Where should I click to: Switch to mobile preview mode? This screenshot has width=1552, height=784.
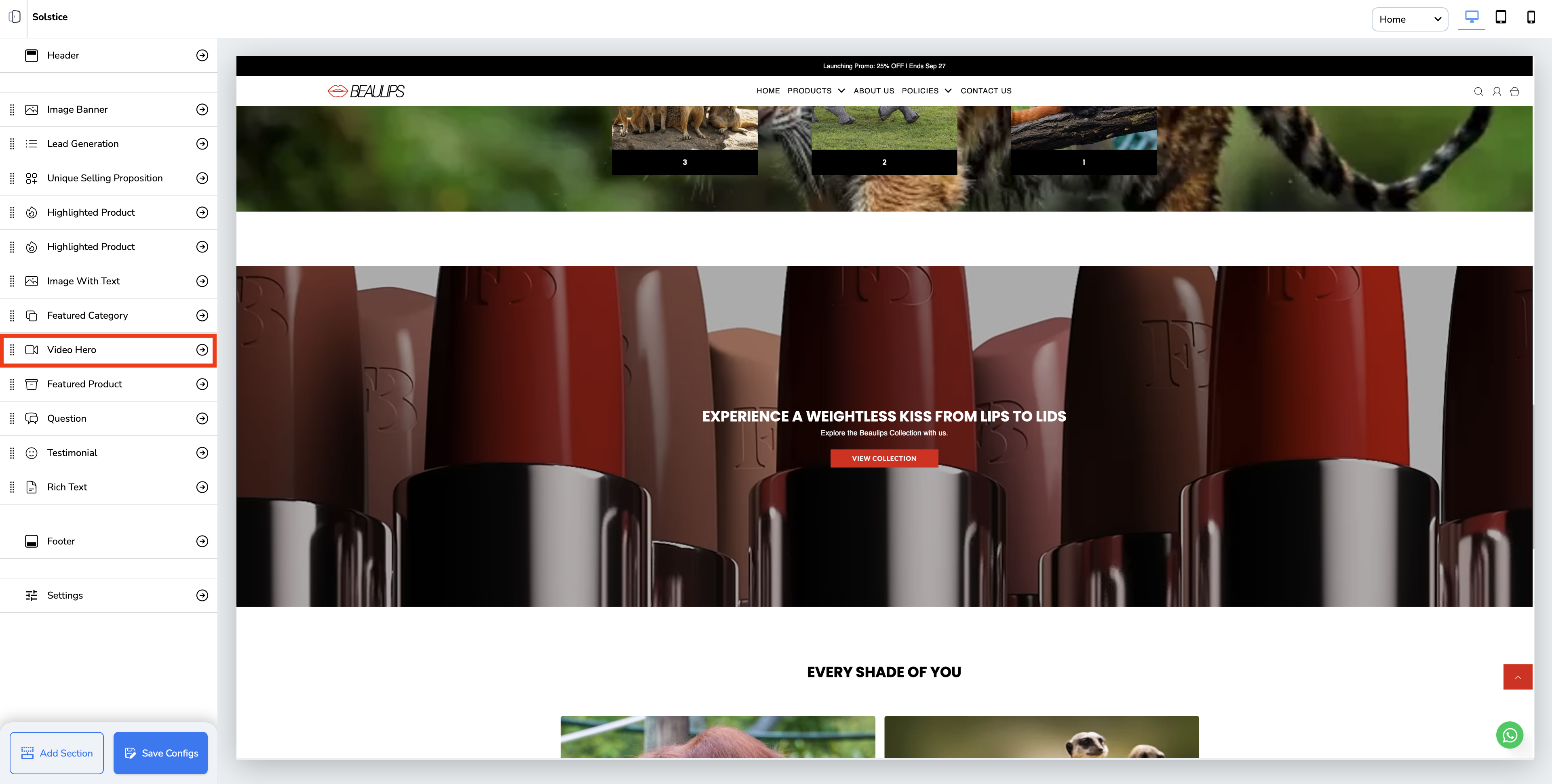click(1530, 17)
